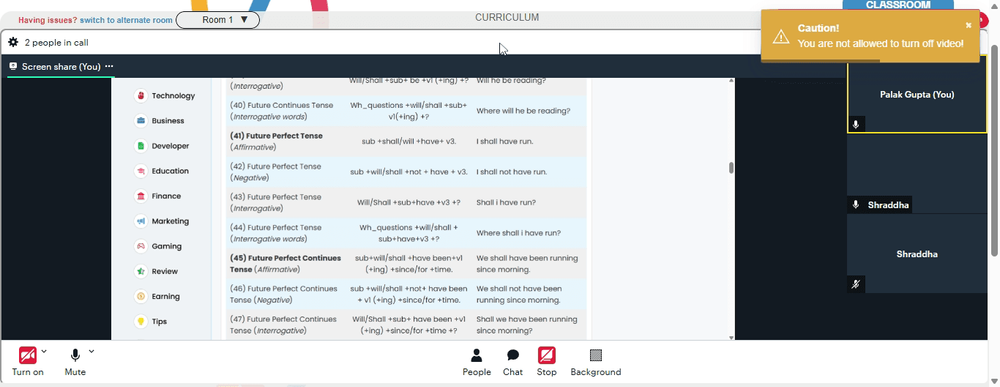The image size is (1000, 387).
Task: Click example 'I shall not have run.'
Action: click(x=511, y=172)
